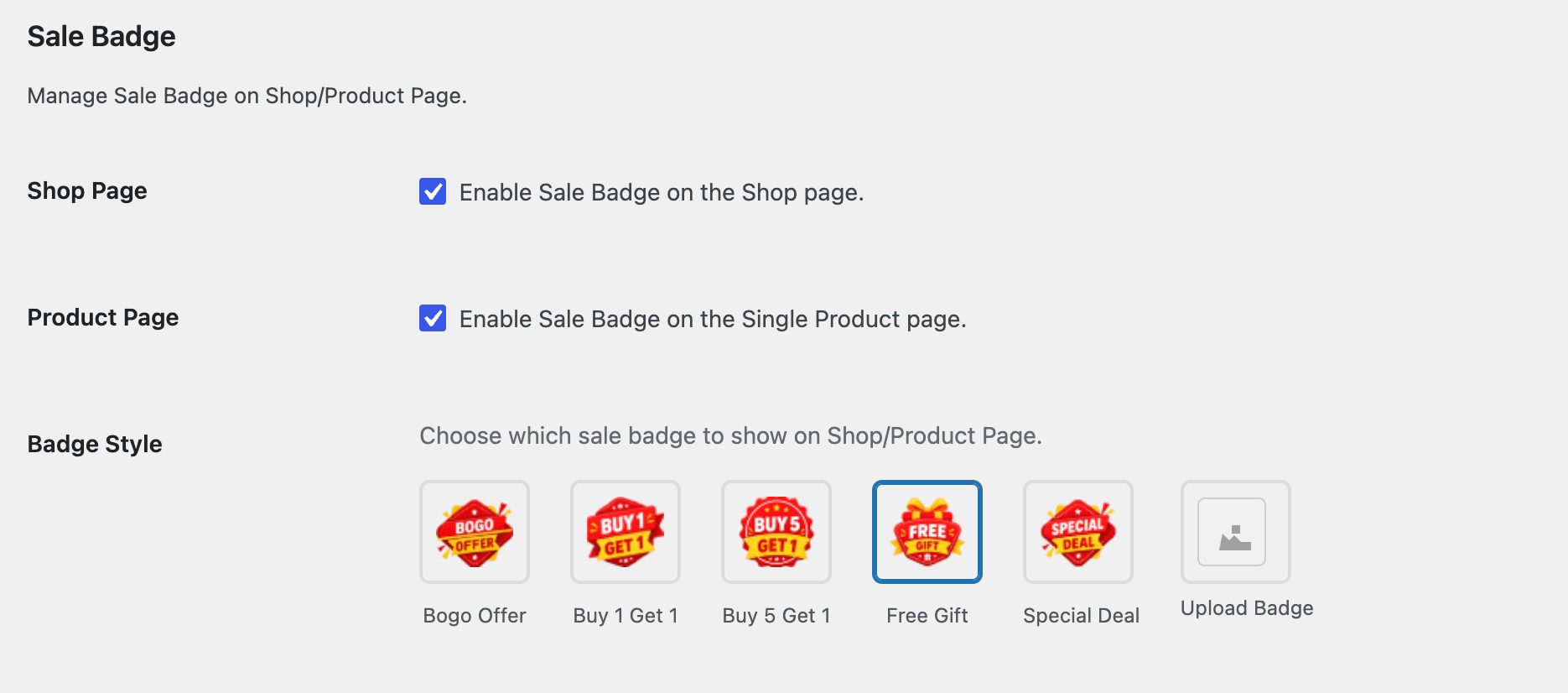The image size is (1568, 693).
Task: Click the Free Gift caption
Action: 927,616
